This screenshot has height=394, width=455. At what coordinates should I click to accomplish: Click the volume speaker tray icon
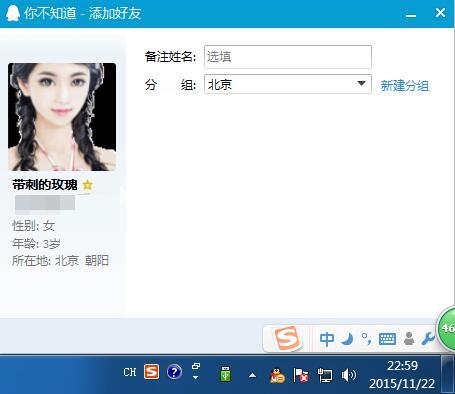coord(348,375)
